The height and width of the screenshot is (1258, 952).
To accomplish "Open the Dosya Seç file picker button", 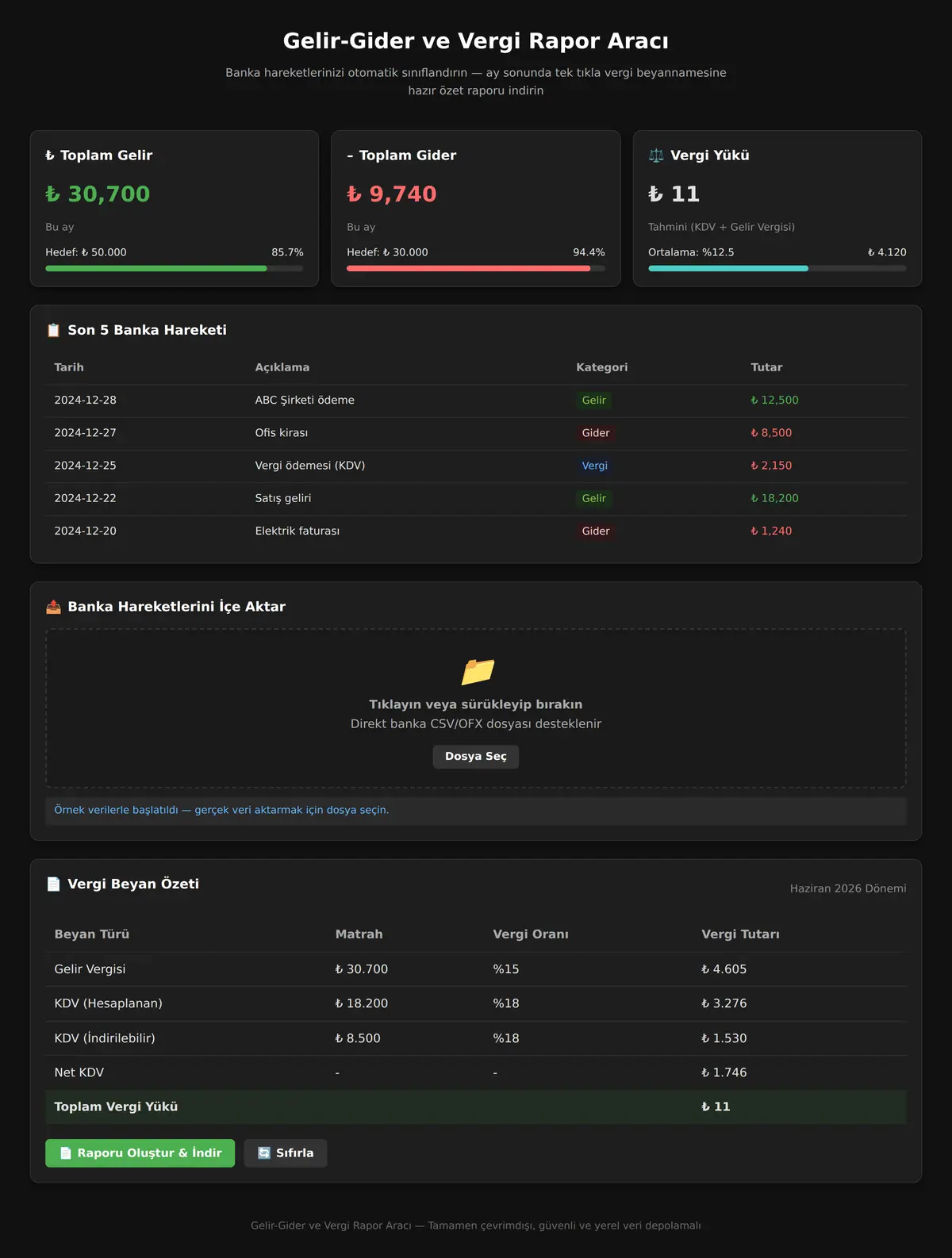I will (476, 757).
